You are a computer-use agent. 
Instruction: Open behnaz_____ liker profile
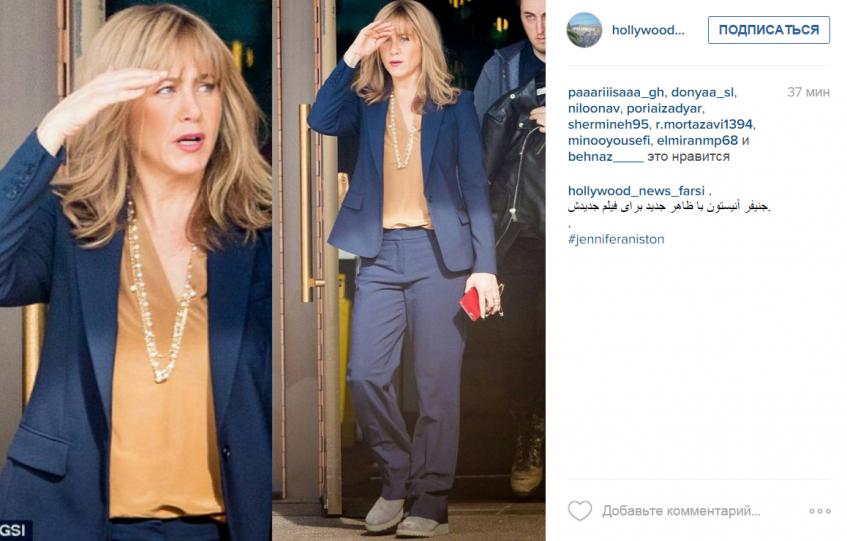(x=606, y=157)
